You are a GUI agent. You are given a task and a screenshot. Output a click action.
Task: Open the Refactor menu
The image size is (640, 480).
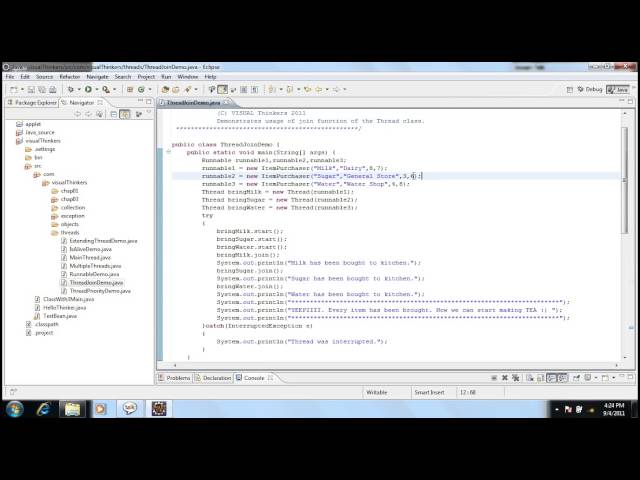coord(70,77)
